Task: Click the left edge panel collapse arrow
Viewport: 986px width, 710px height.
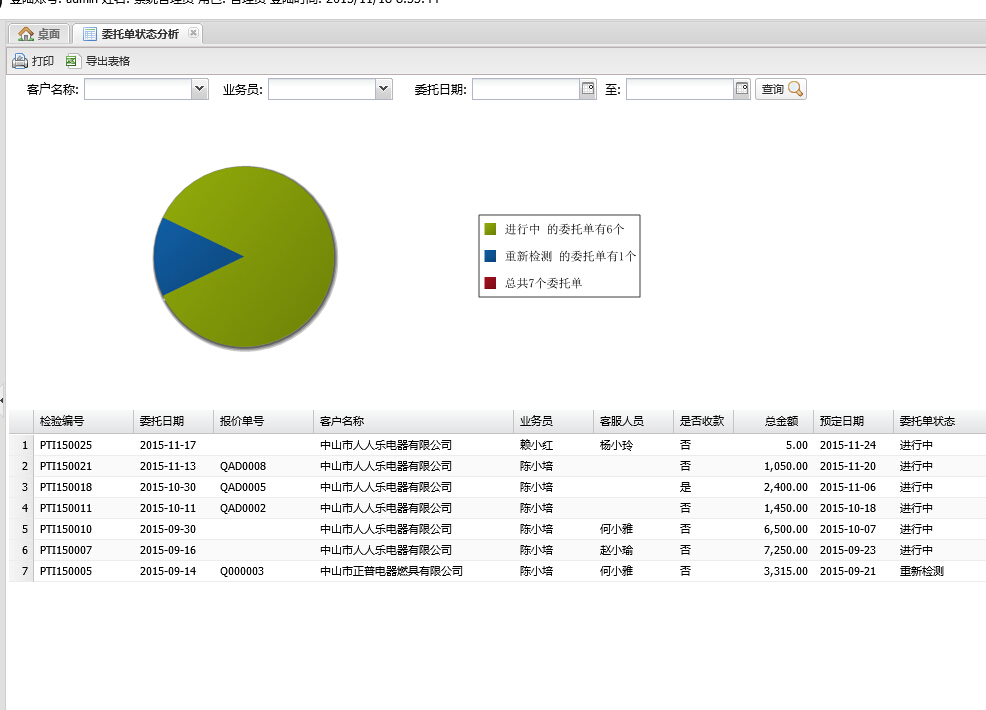Action: [3, 400]
